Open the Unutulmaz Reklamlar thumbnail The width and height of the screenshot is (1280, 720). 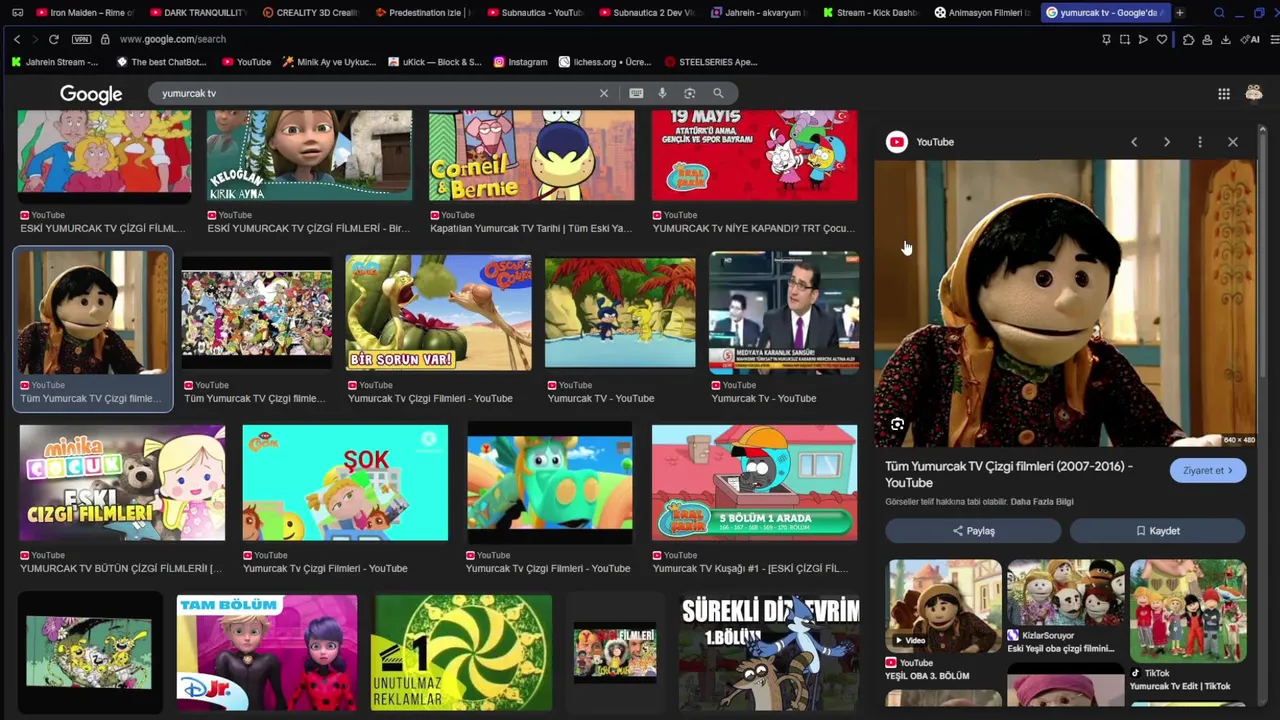click(461, 653)
